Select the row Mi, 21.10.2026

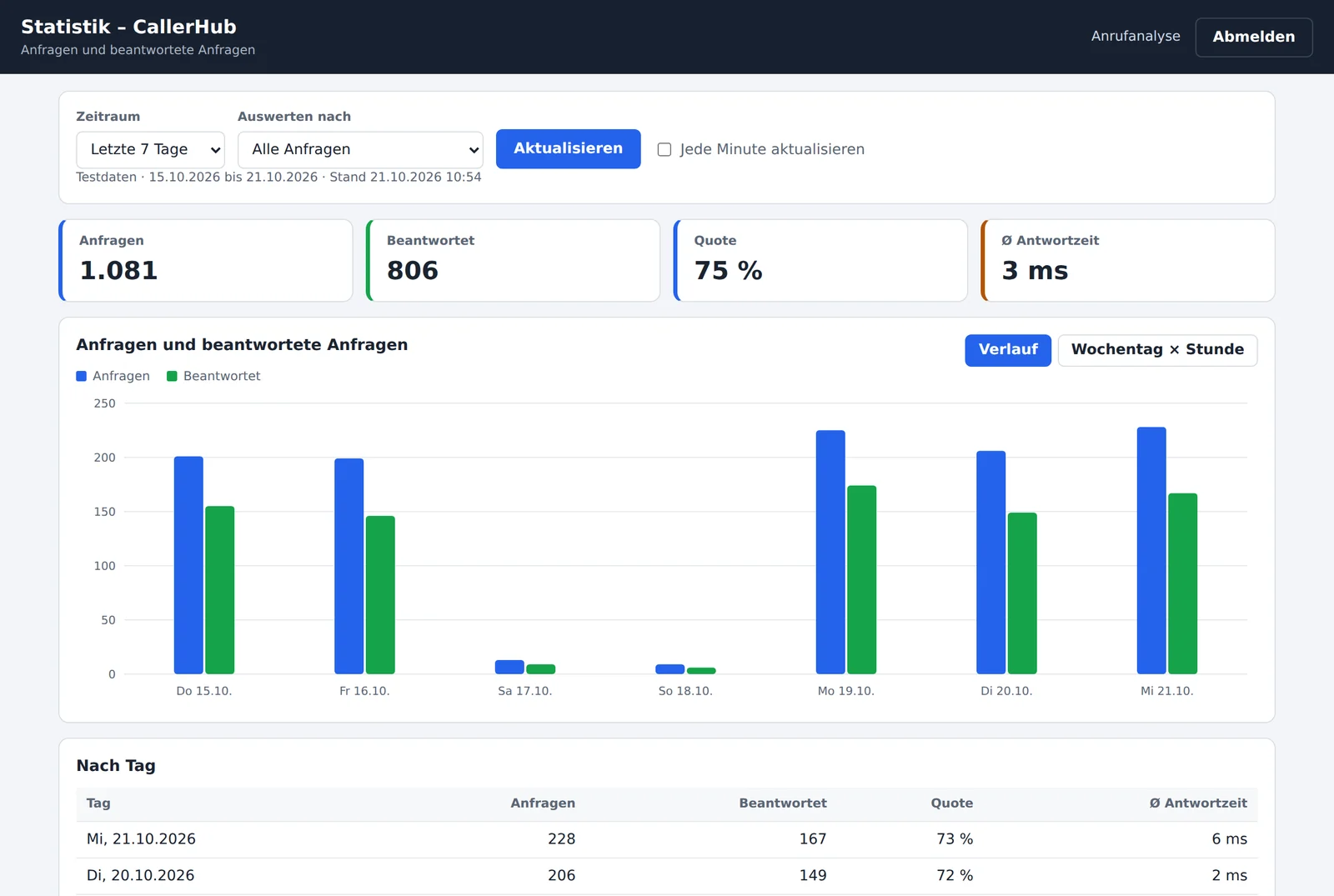point(667,839)
